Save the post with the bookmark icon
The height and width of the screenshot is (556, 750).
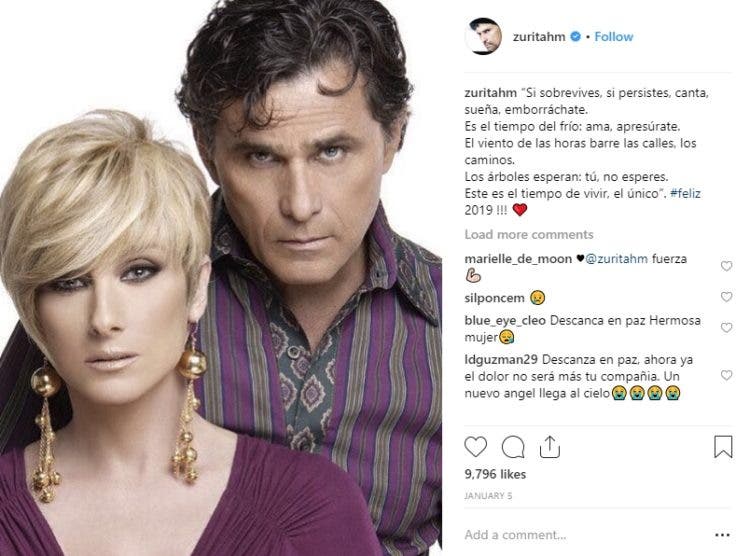tap(723, 446)
